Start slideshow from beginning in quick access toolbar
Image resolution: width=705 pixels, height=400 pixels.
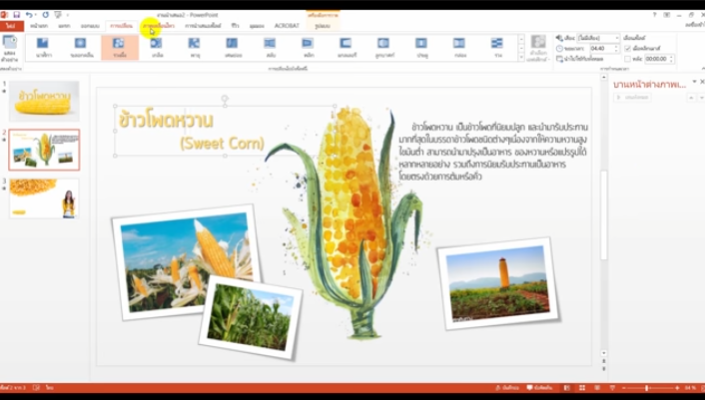tap(58, 15)
